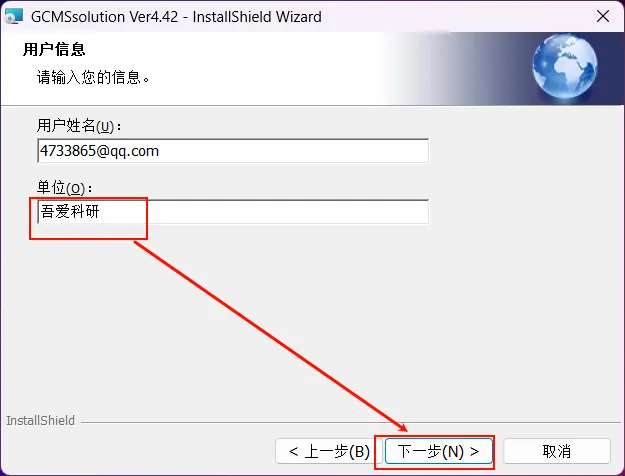
Task: Click the divider line beside InstallShield label
Action: 350,422
